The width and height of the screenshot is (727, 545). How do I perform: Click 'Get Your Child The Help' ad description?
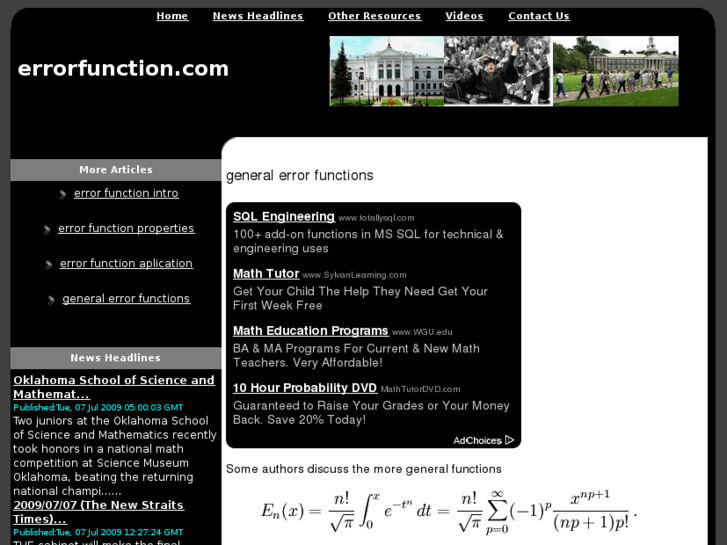click(360, 298)
